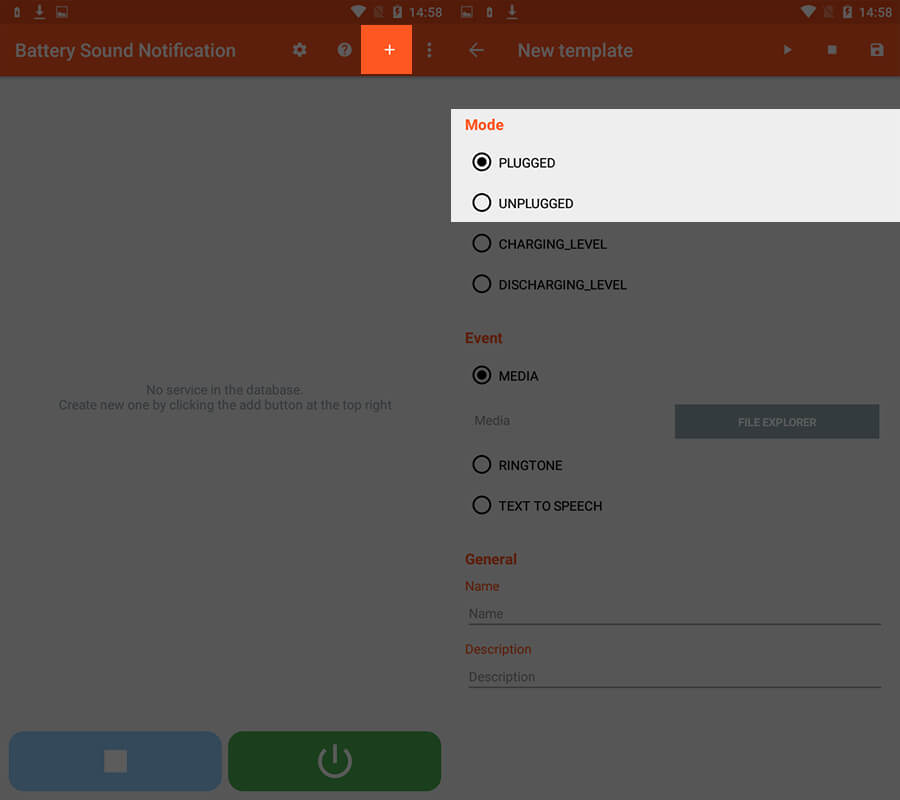The width and height of the screenshot is (900, 800).
Task: Select the UNPLUGGED mode option
Action: (x=482, y=203)
